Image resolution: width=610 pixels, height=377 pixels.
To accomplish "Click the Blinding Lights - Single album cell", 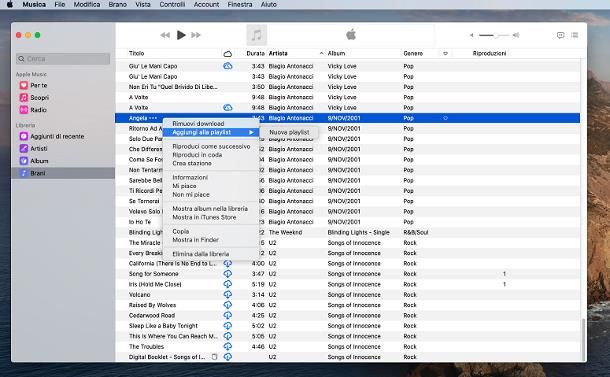I will click(358, 232).
